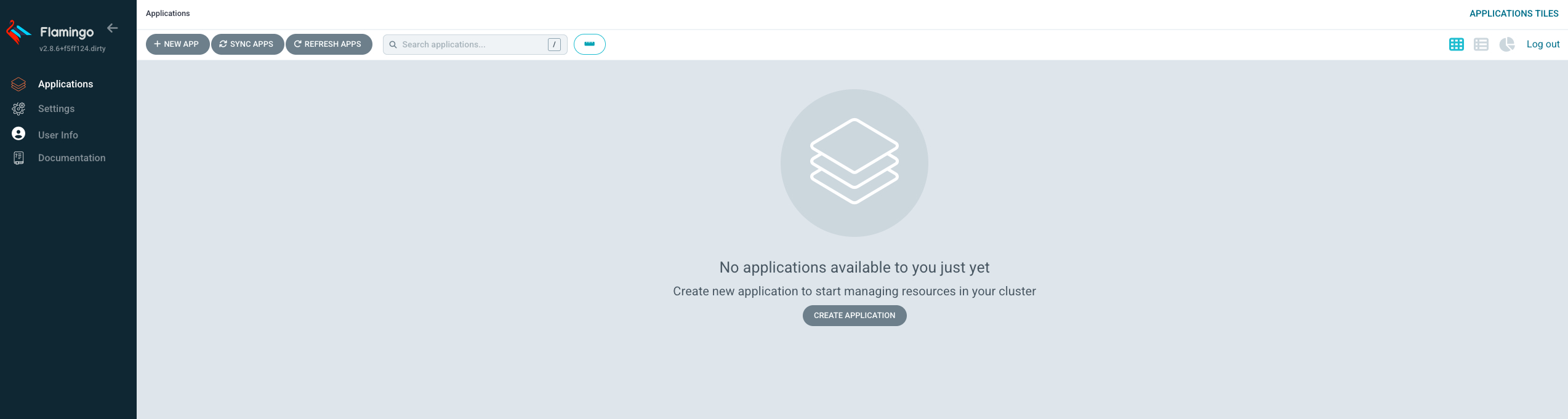This screenshot has height=419, width=1568.
Task: Switch to the list view
Action: (1481, 44)
